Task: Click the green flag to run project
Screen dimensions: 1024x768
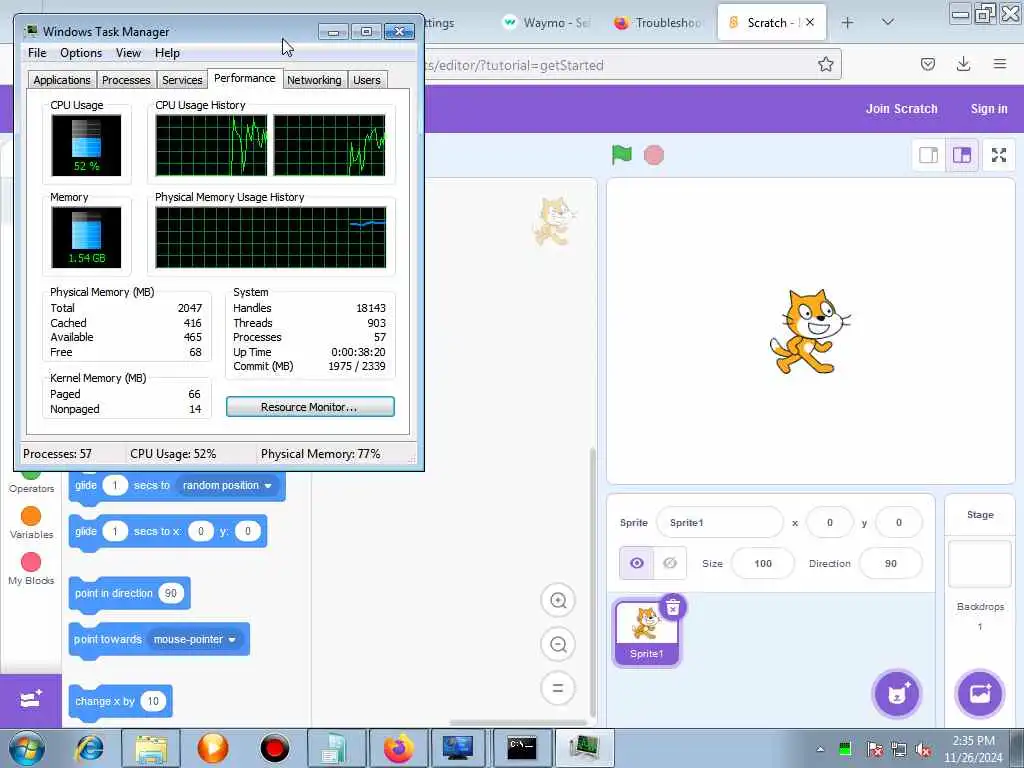Action: coord(622,155)
